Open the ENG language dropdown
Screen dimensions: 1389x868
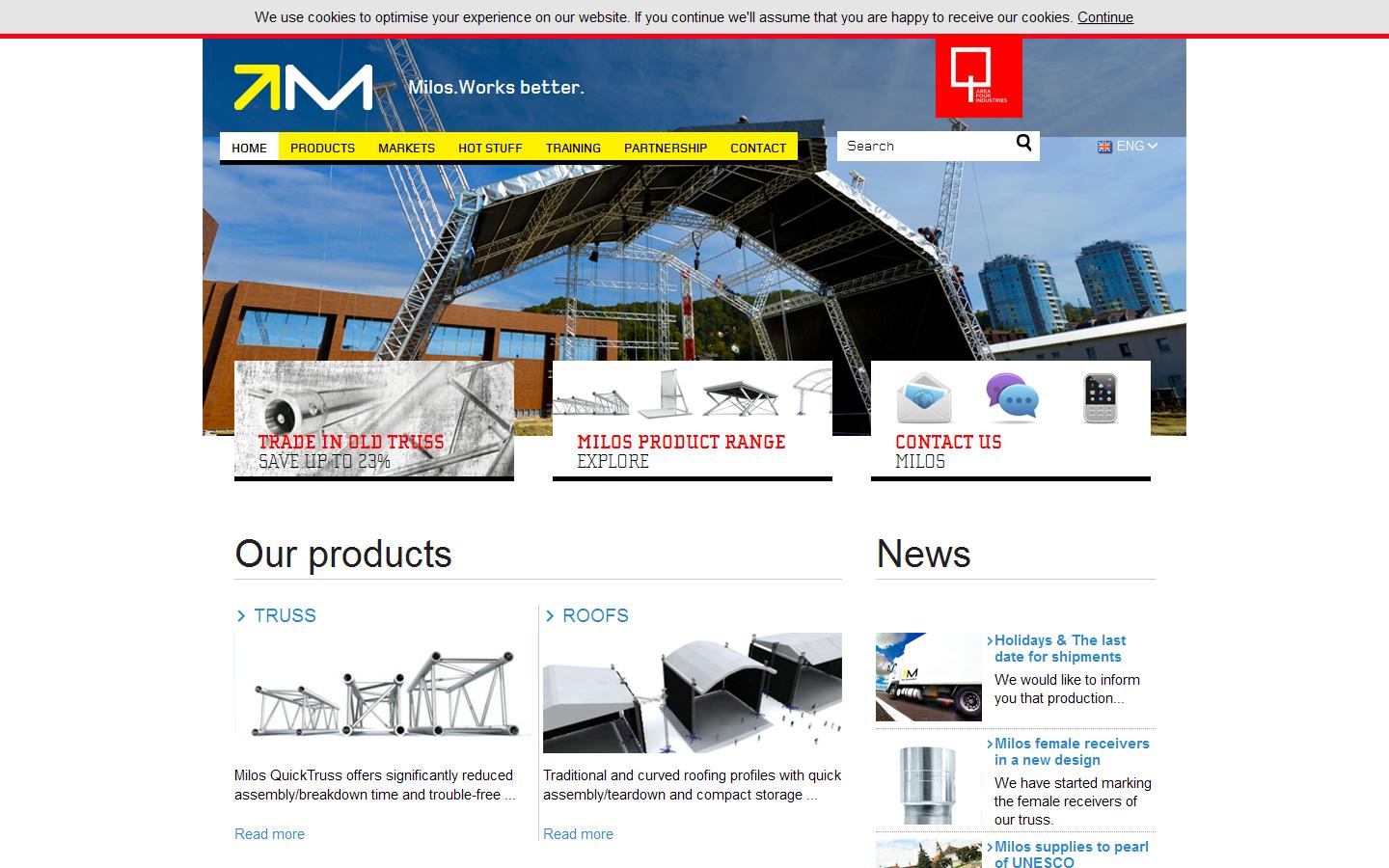click(x=1133, y=146)
